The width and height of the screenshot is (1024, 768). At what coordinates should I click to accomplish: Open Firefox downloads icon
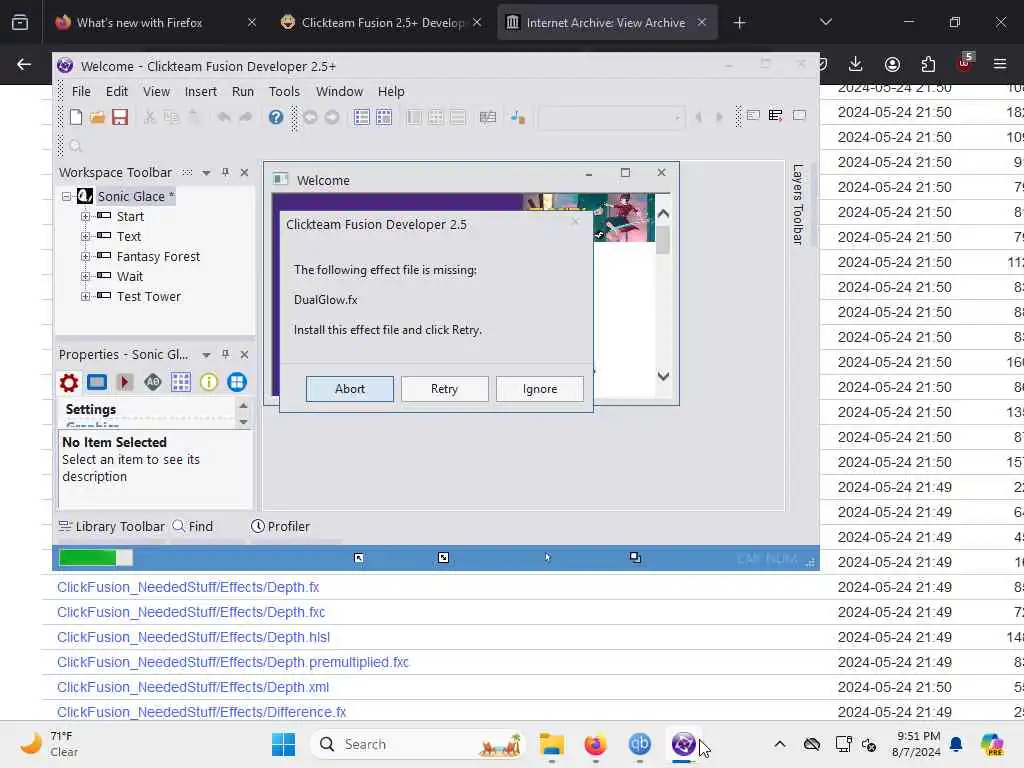tap(856, 64)
